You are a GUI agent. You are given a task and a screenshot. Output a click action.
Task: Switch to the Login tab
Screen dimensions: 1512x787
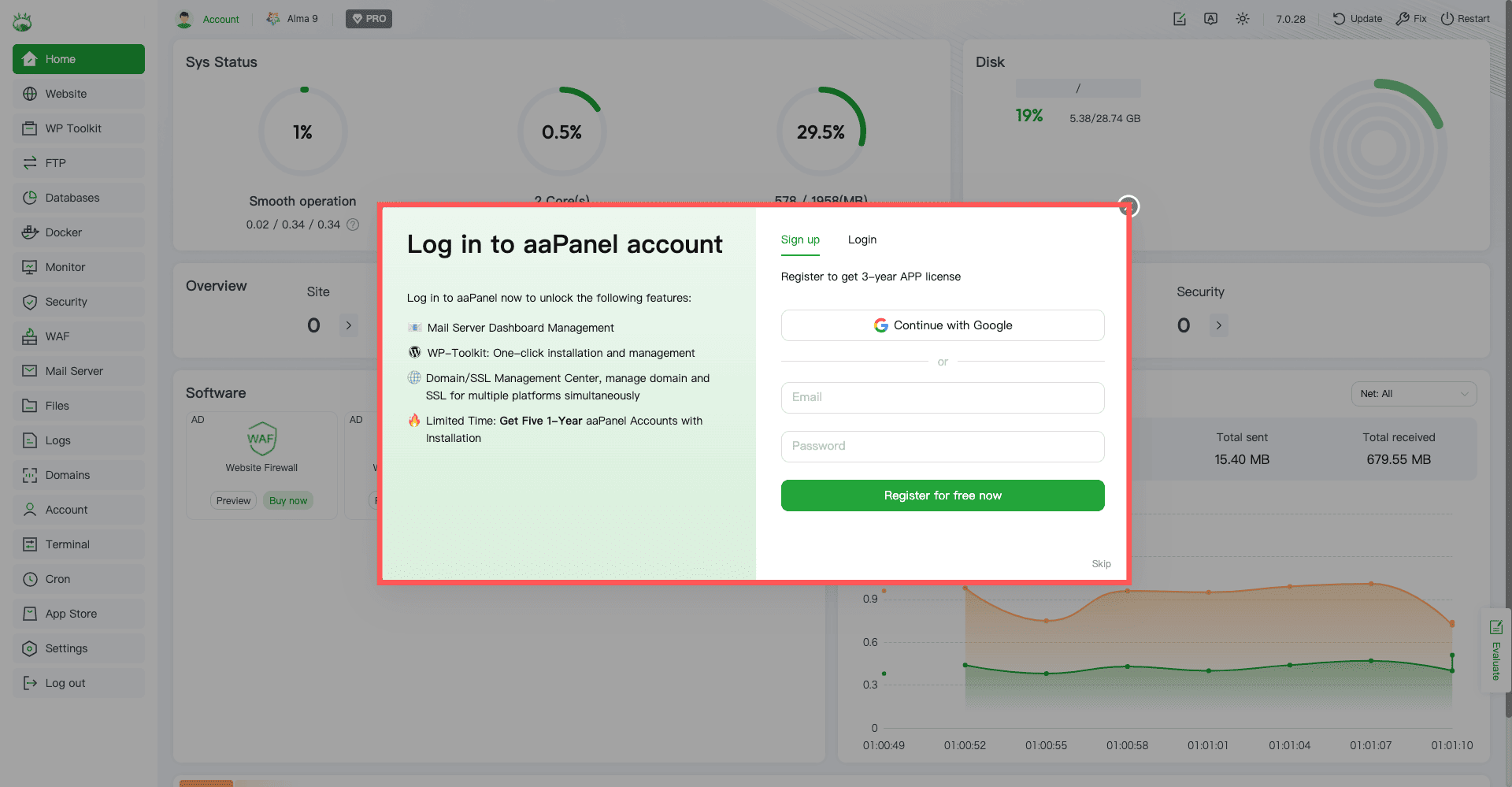pyautogui.click(x=862, y=239)
